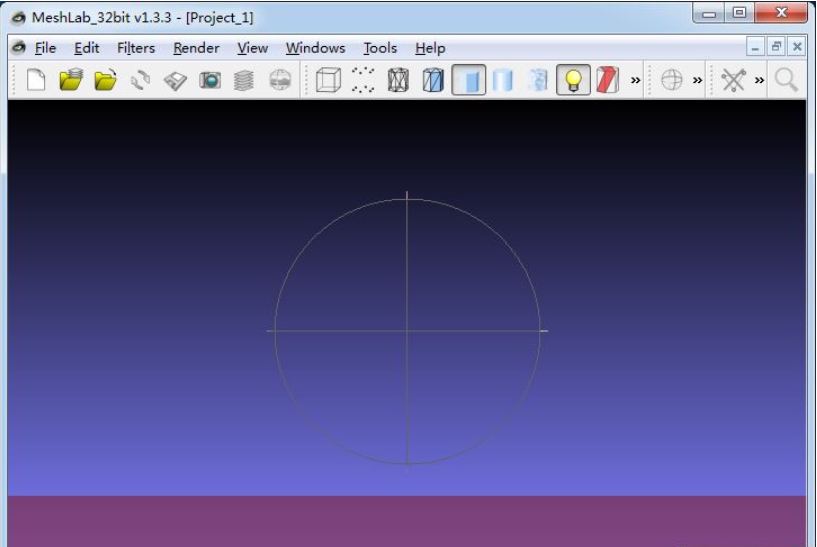
Task: Import mesh using folder arrow icon
Action: pos(106,80)
